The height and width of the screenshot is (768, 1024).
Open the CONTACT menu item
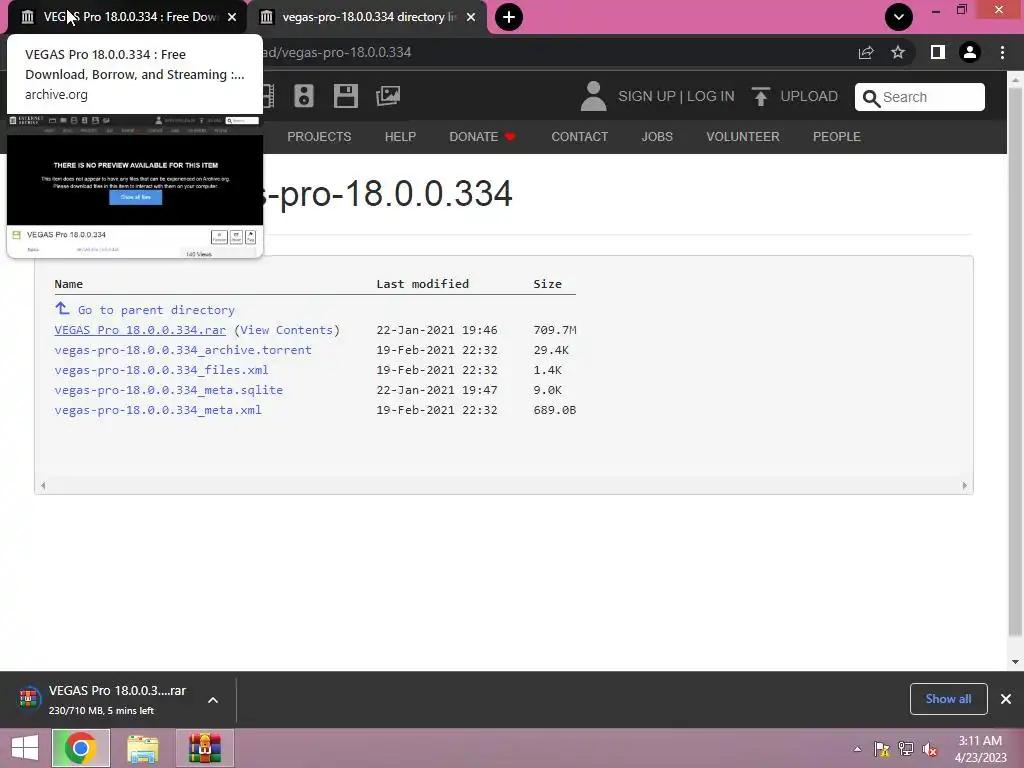[579, 136]
